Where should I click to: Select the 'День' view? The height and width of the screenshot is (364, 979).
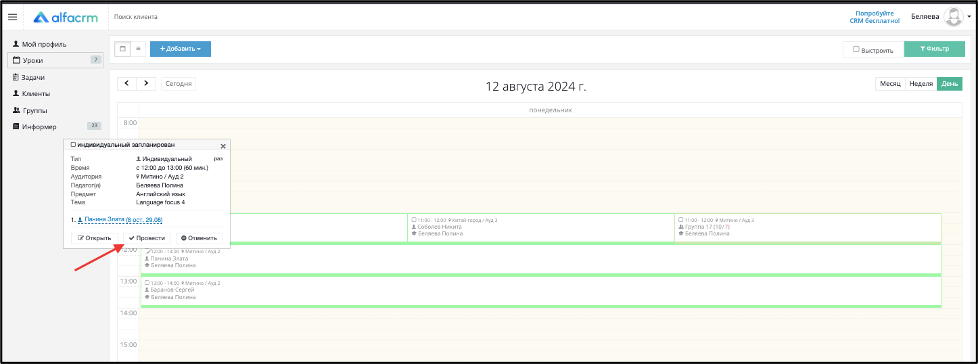[x=950, y=84]
